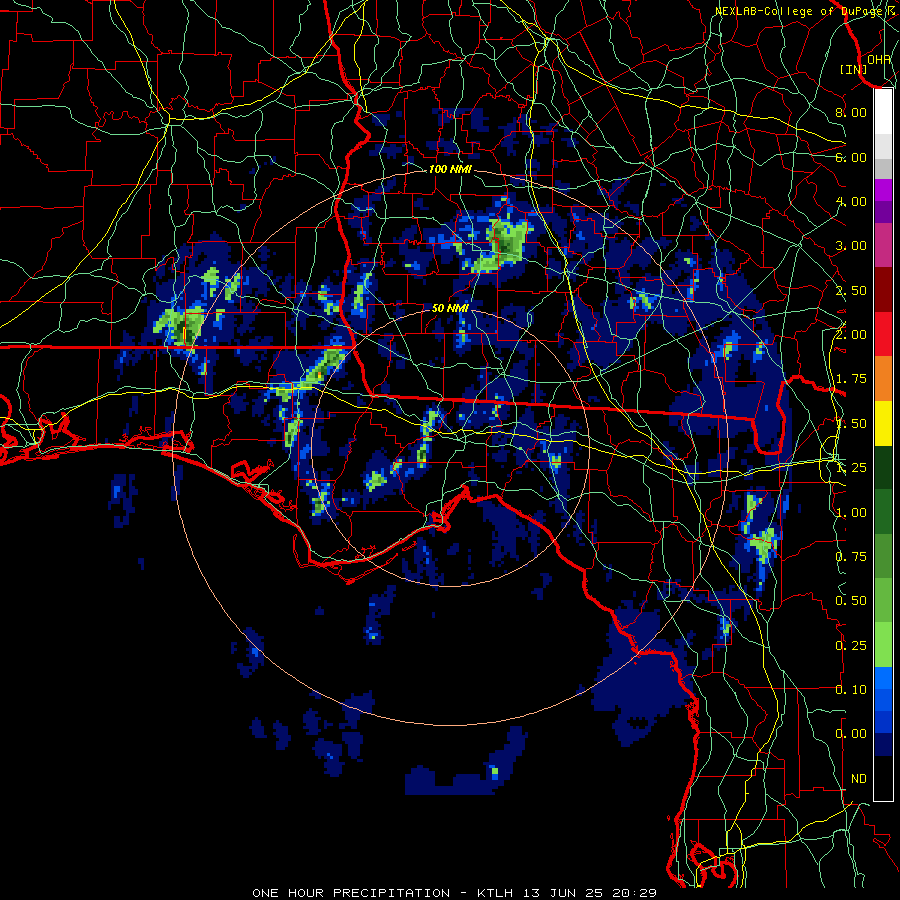Click the magenta swatch above 4.00
Screen dimensions: 900x900
click(883, 190)
